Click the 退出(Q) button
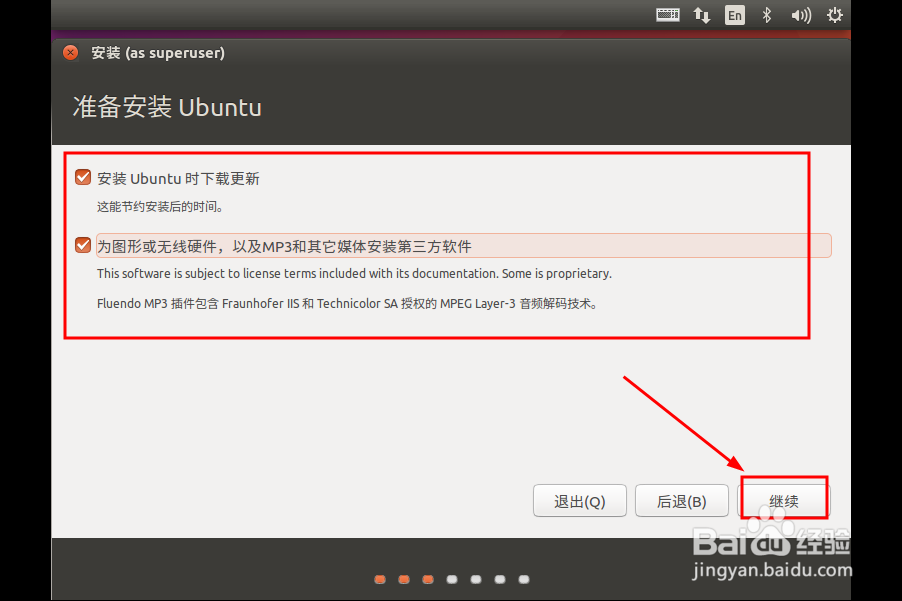Image resolution: width=902 pixels, height=601 pixels. pos(580,501)
